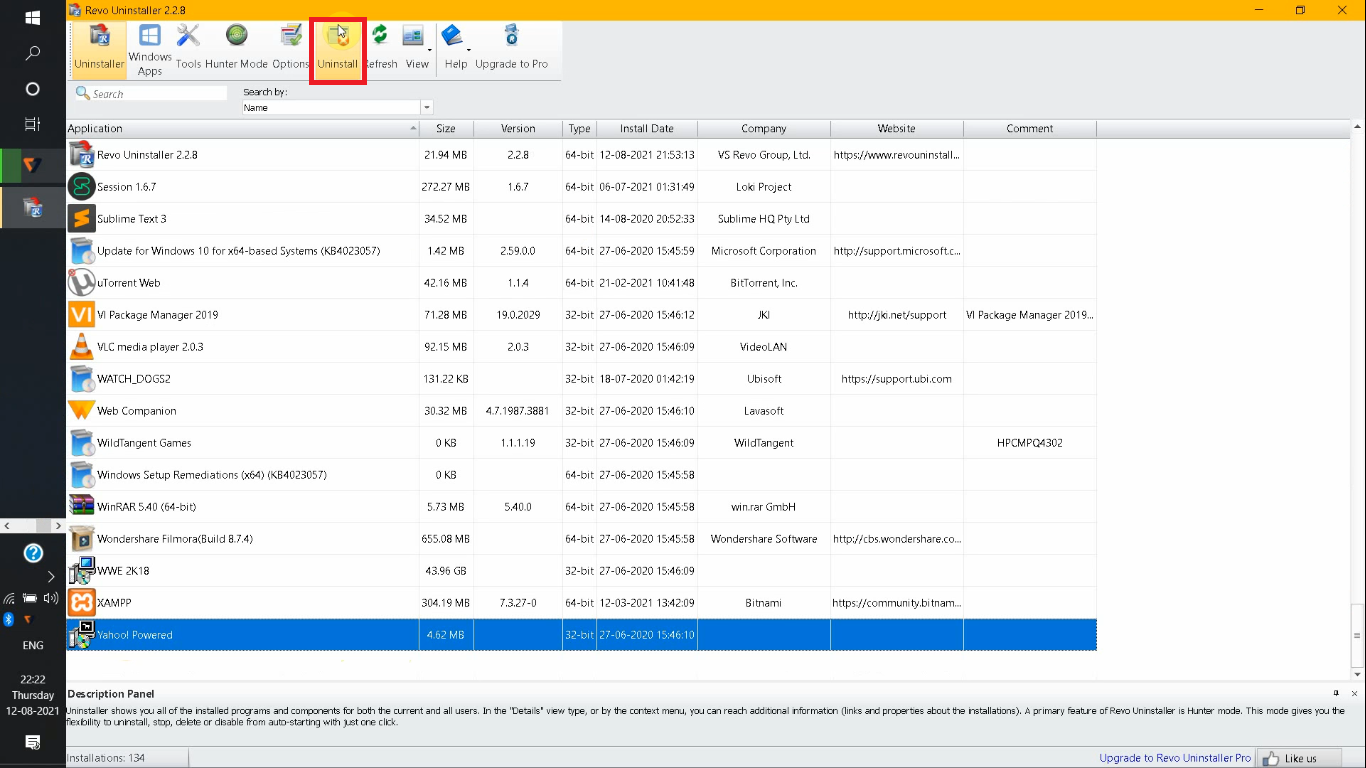Click the Yahoo! Powered app icon

pos(81,635)
